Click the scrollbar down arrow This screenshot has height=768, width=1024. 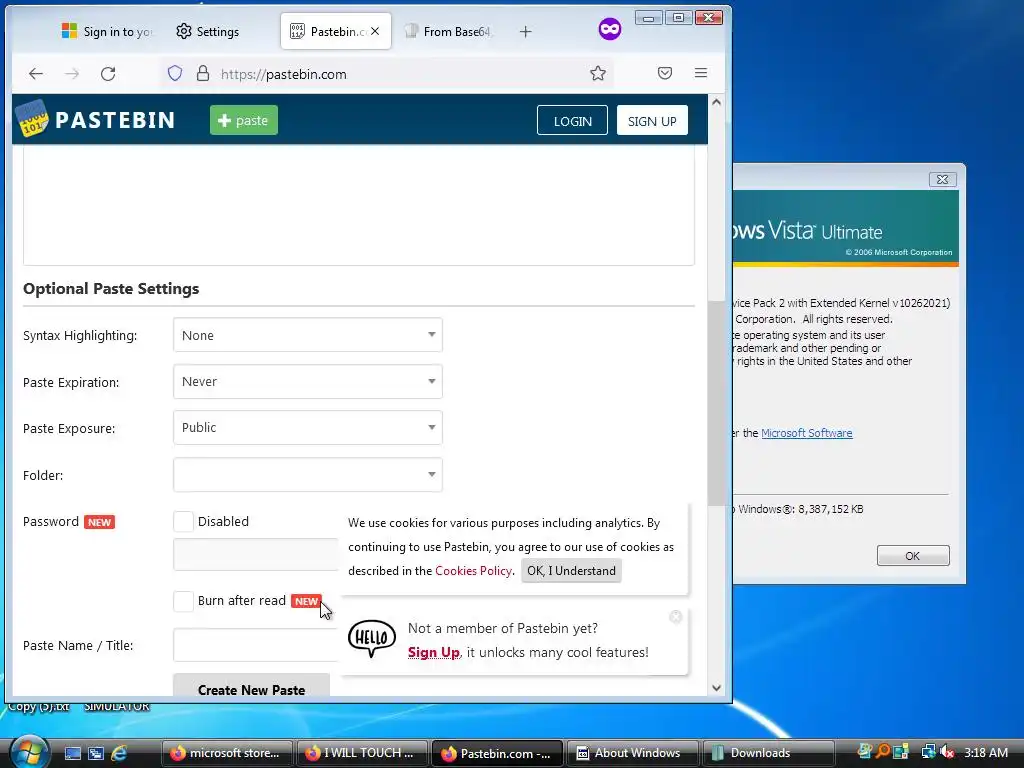716,688
